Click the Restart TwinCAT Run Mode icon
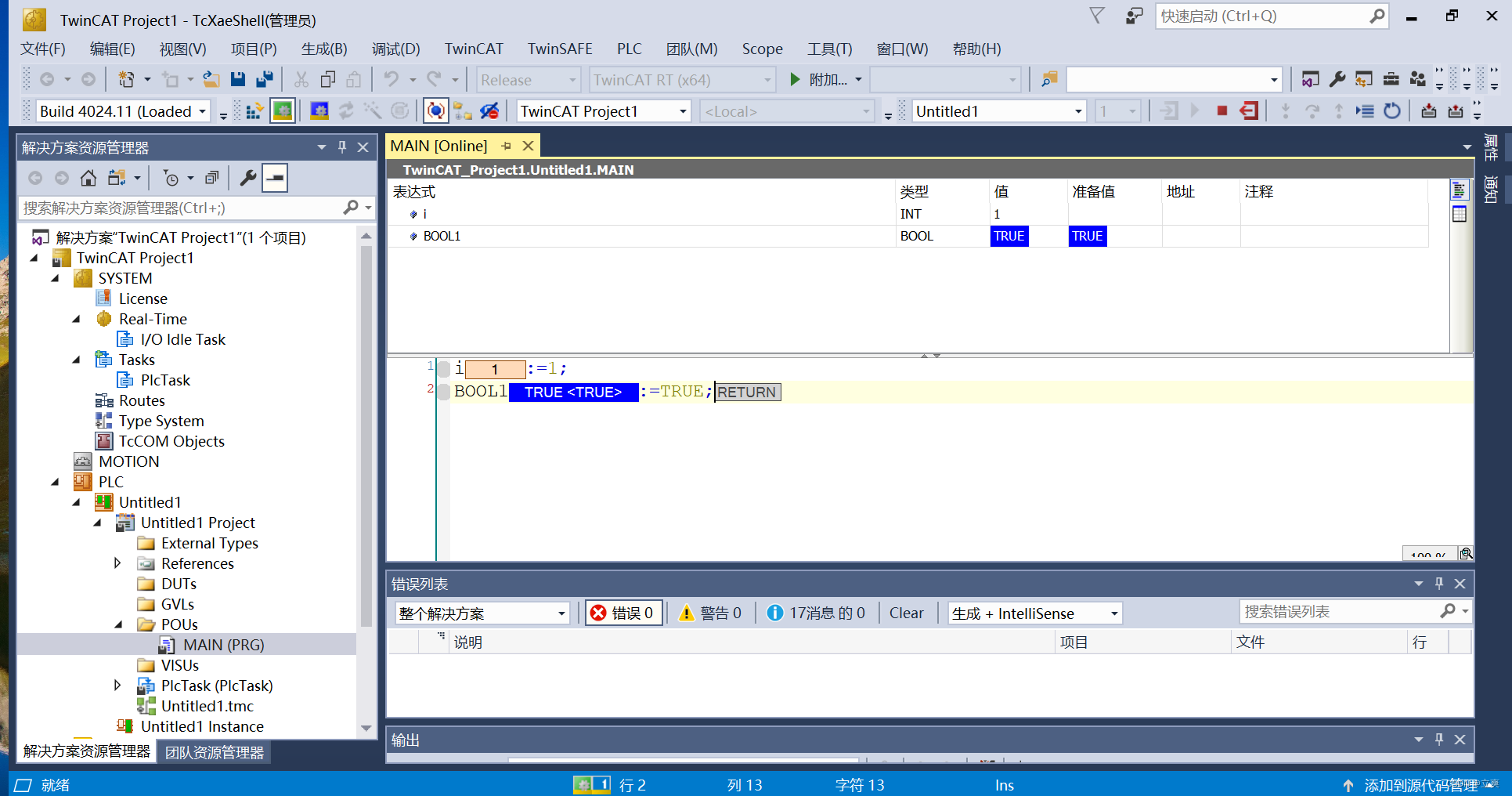Screen dimensions: 1512x796 (x=282, y=111)
